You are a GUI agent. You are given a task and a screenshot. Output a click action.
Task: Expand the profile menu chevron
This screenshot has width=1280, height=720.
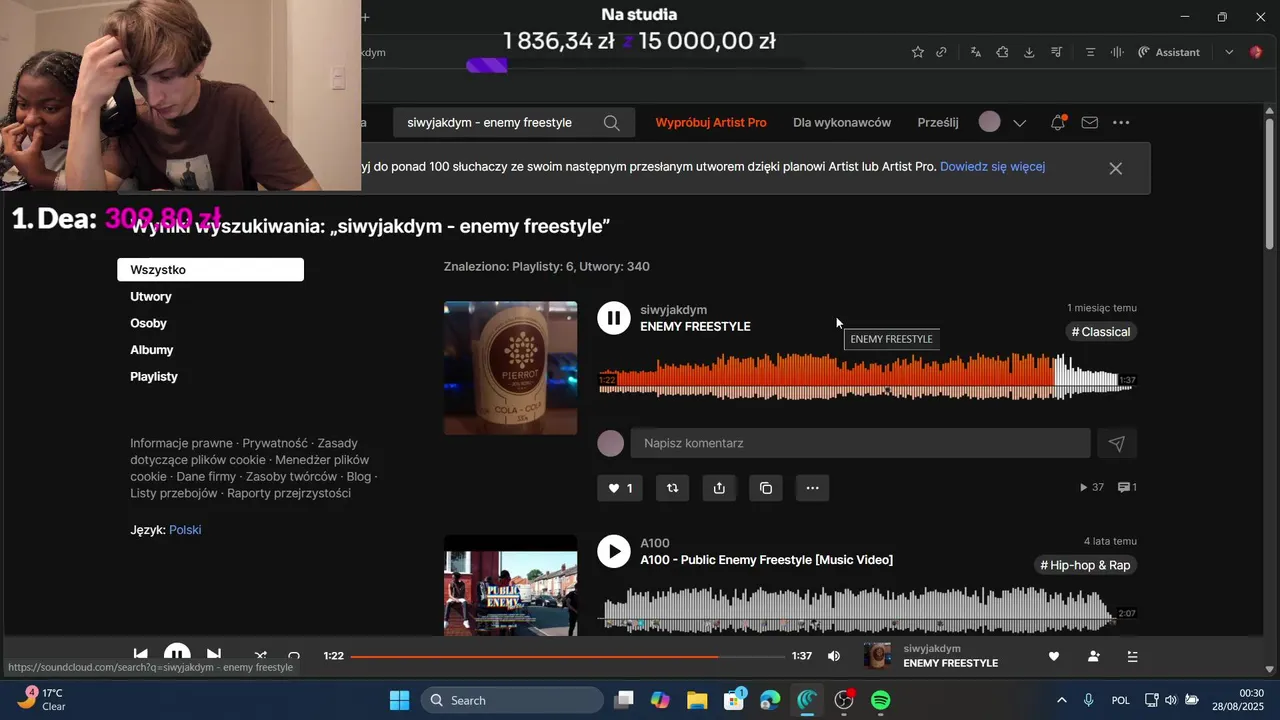(1020, 123)
